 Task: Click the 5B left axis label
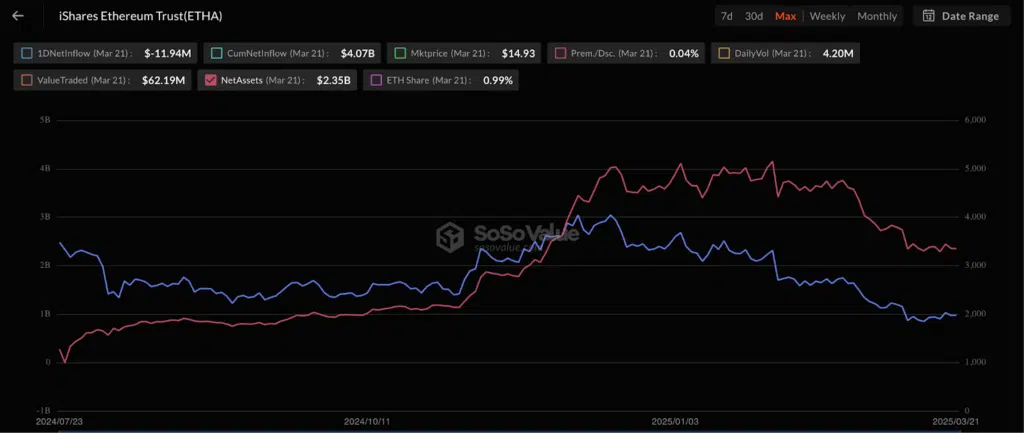tap(46, 120)
